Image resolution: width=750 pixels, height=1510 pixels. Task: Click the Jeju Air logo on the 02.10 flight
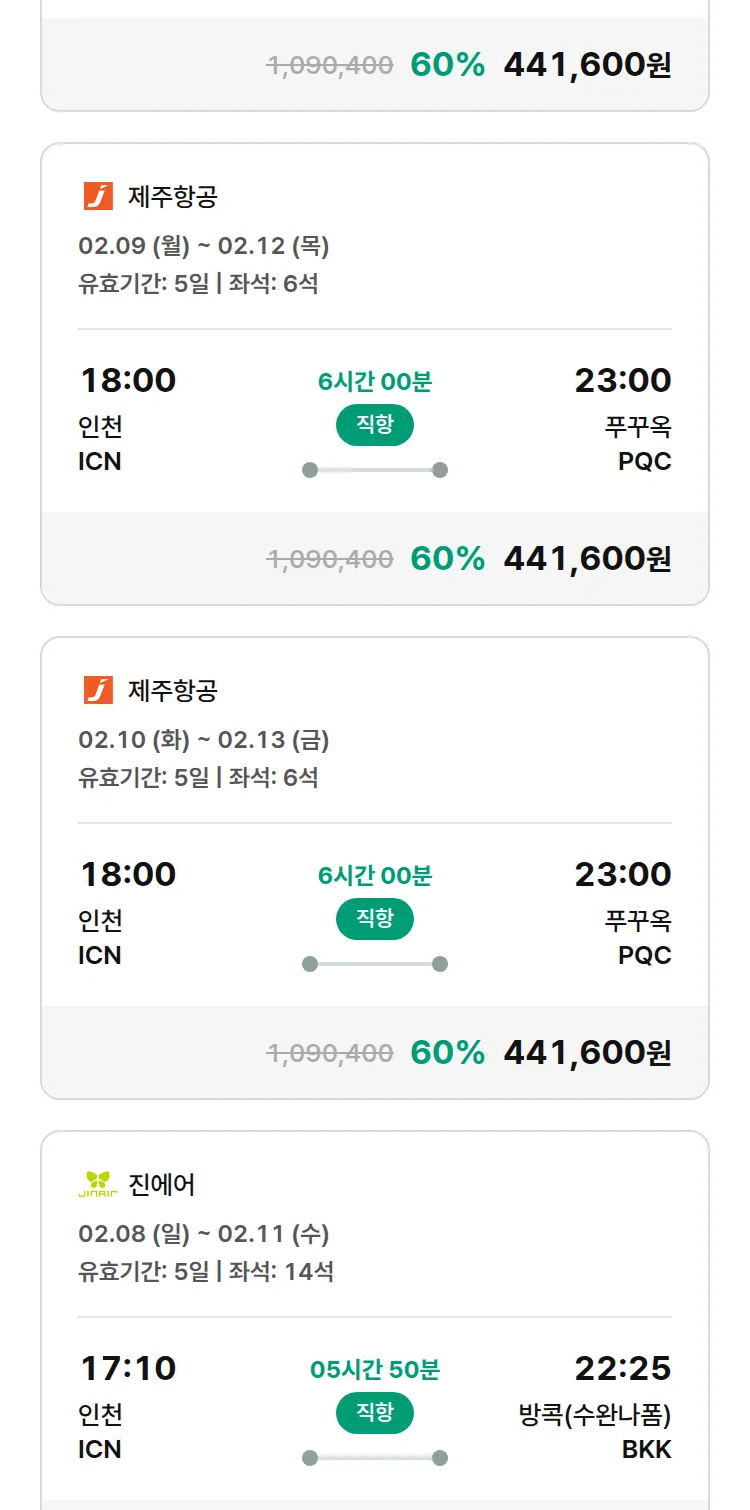tap(98, 690)
